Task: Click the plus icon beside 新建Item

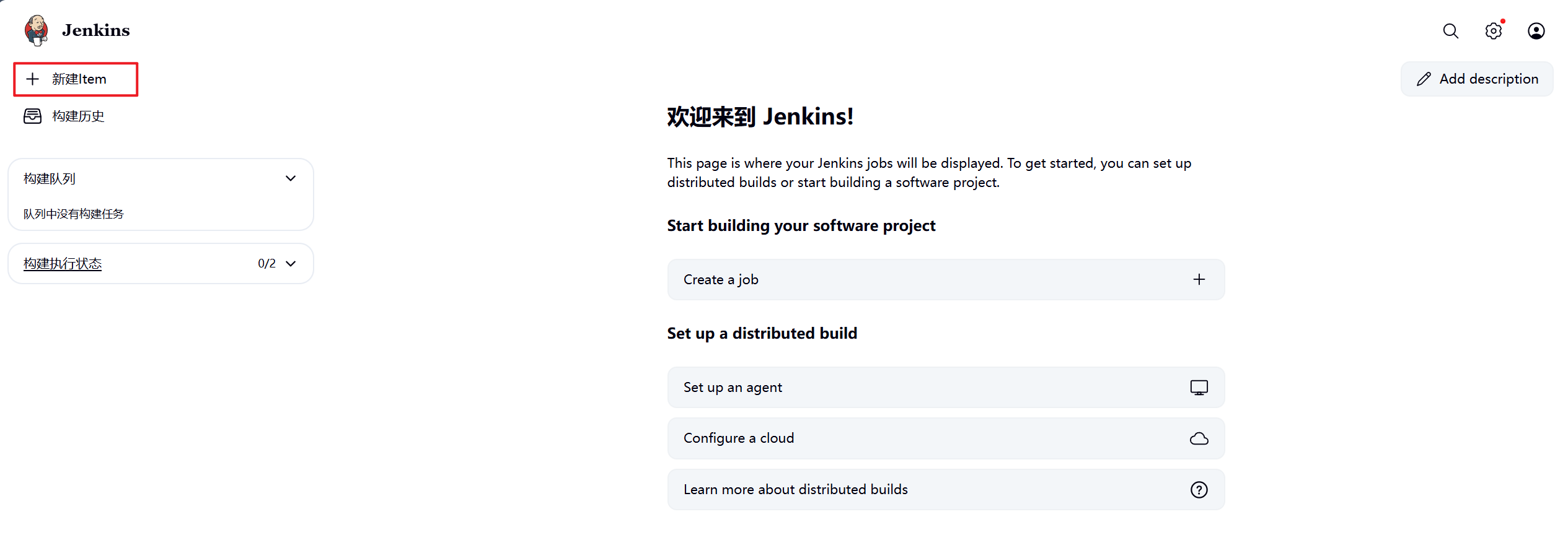Action: 32,79
